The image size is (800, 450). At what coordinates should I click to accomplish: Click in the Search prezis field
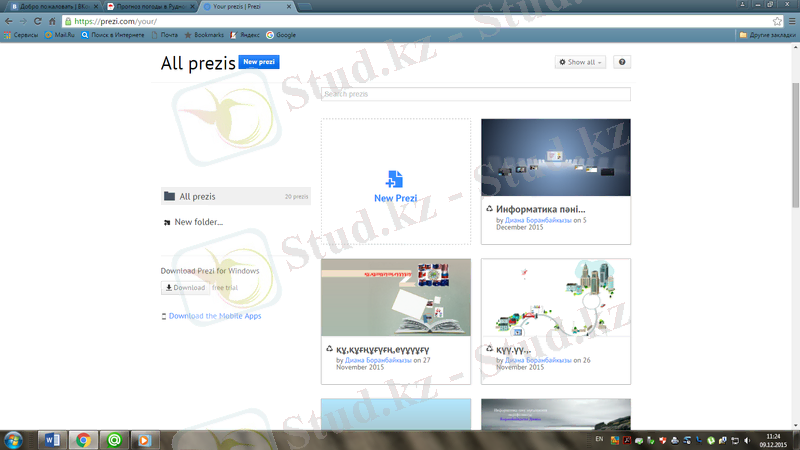(x=475, y=94)
